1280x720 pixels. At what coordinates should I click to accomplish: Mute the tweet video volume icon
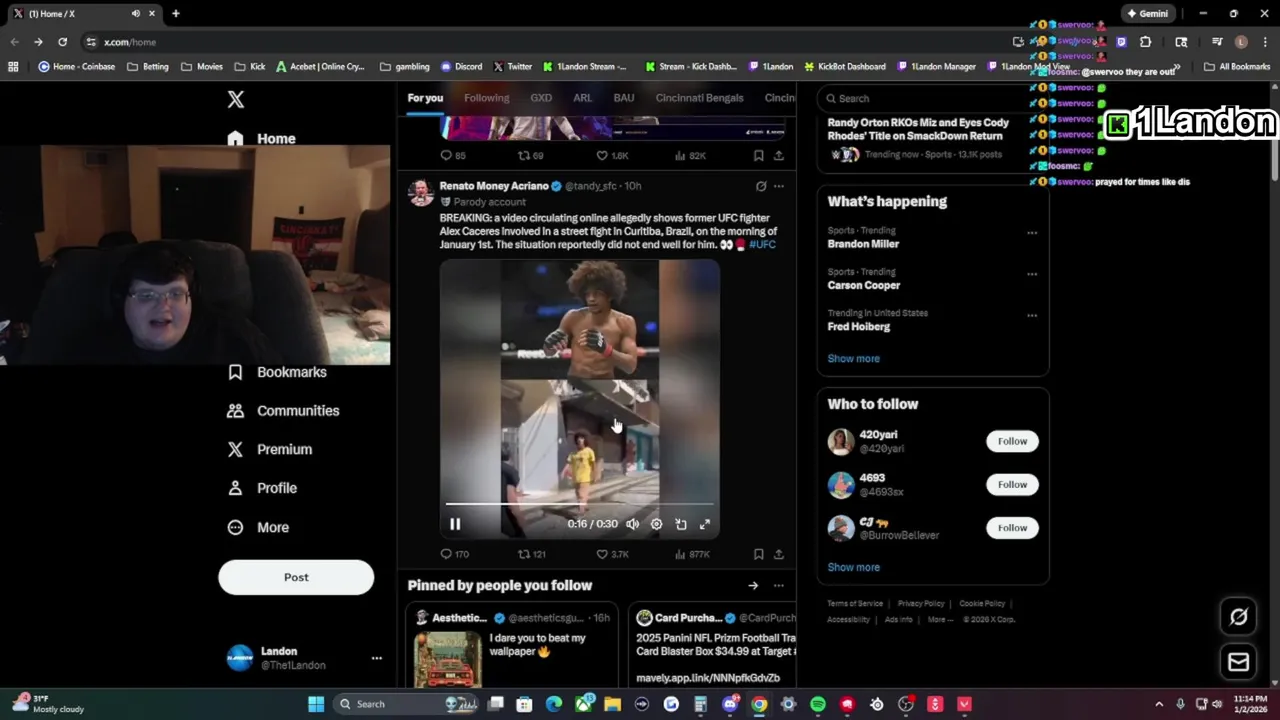coord(632,524)
